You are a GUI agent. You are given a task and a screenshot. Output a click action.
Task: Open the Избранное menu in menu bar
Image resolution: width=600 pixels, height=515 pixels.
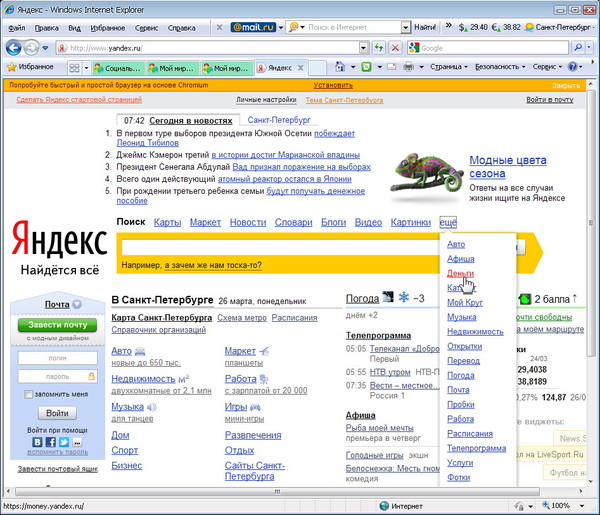108,28
